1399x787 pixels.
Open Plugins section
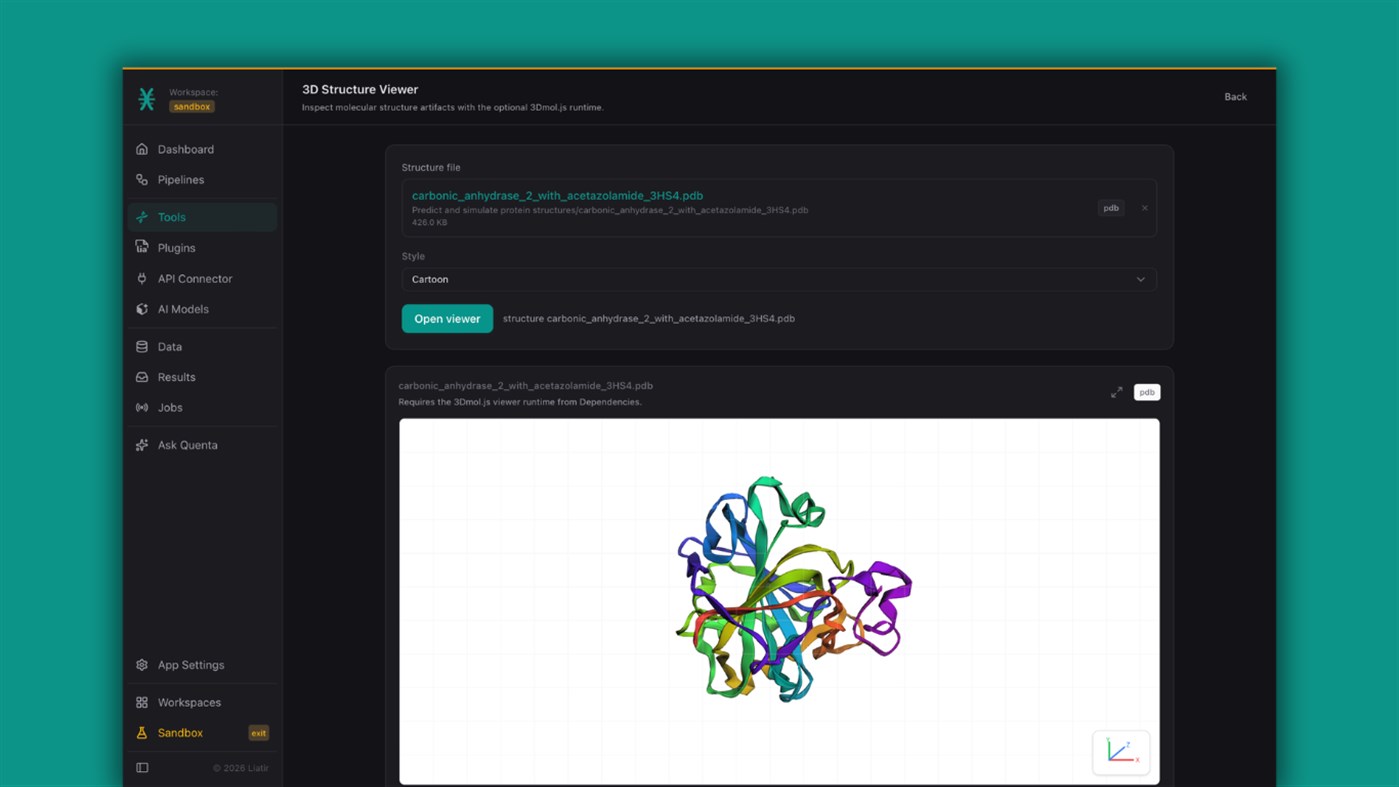(202, 248)
